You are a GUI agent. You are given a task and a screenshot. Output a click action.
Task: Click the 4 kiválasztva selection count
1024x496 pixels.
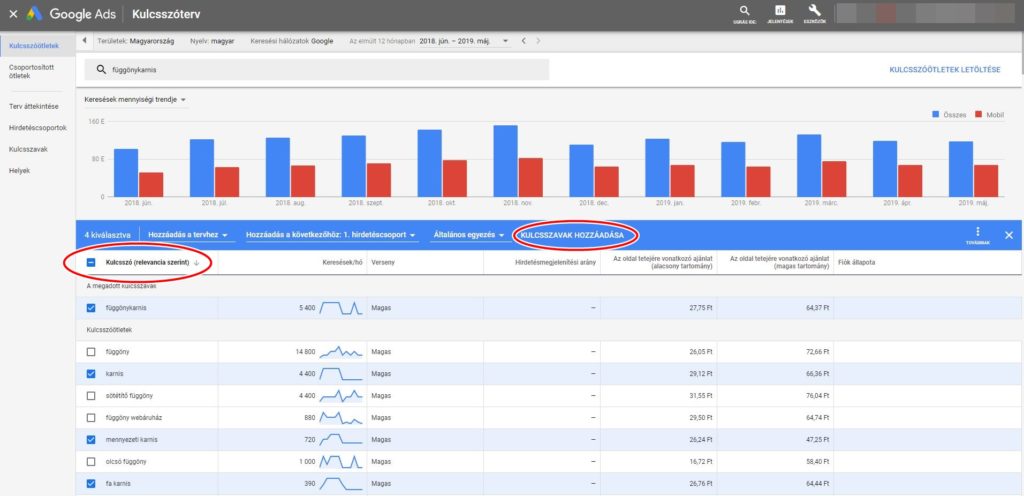(x=108, y=235)
